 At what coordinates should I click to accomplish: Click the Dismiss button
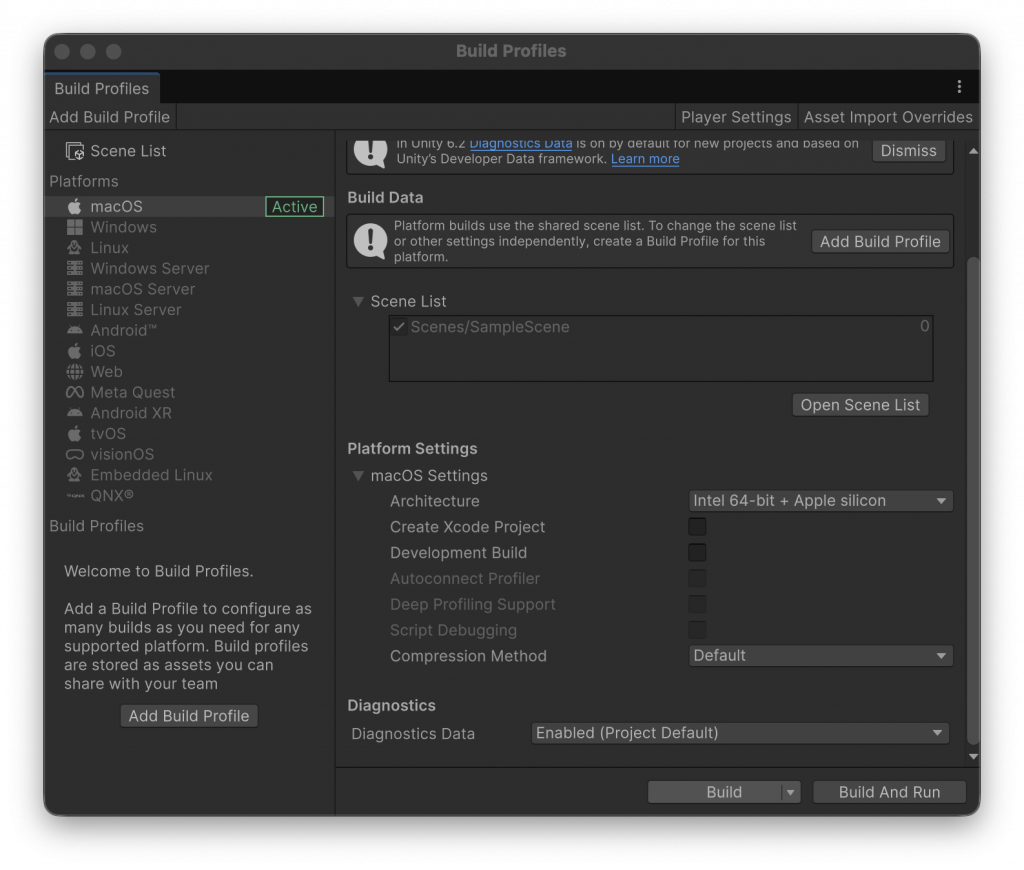908,151
